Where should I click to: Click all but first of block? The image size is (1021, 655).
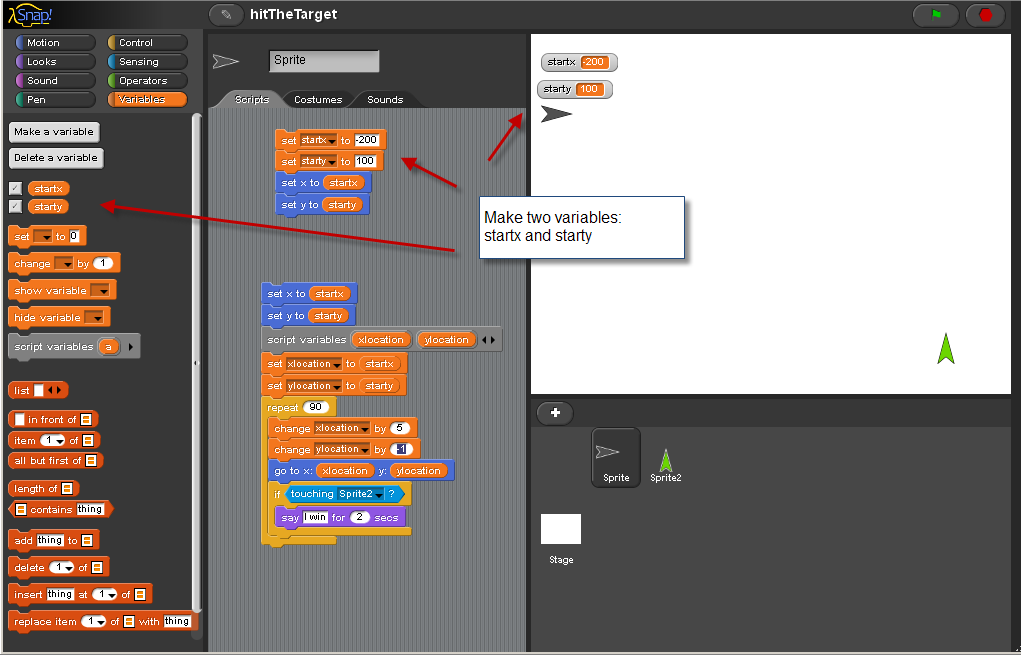[x=56, y=461]
